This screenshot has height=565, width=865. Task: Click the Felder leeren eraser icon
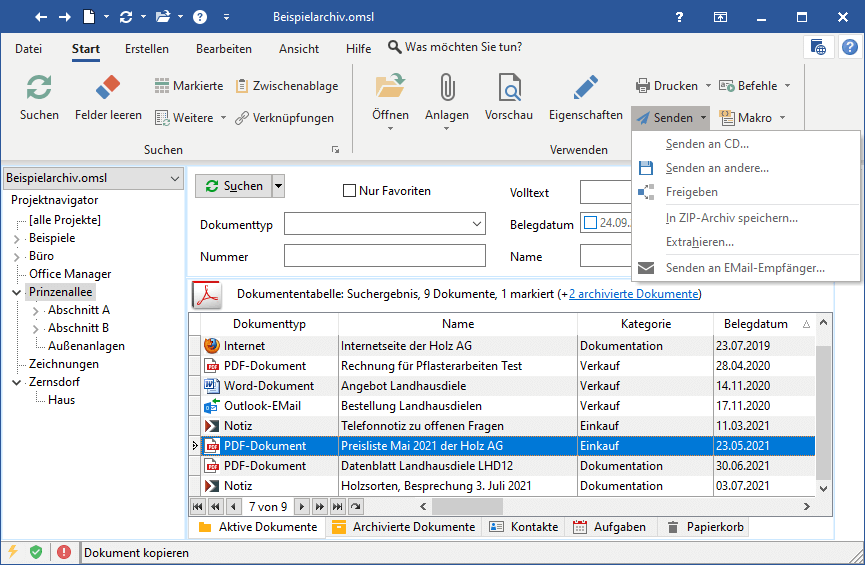[x=108, y=88]
